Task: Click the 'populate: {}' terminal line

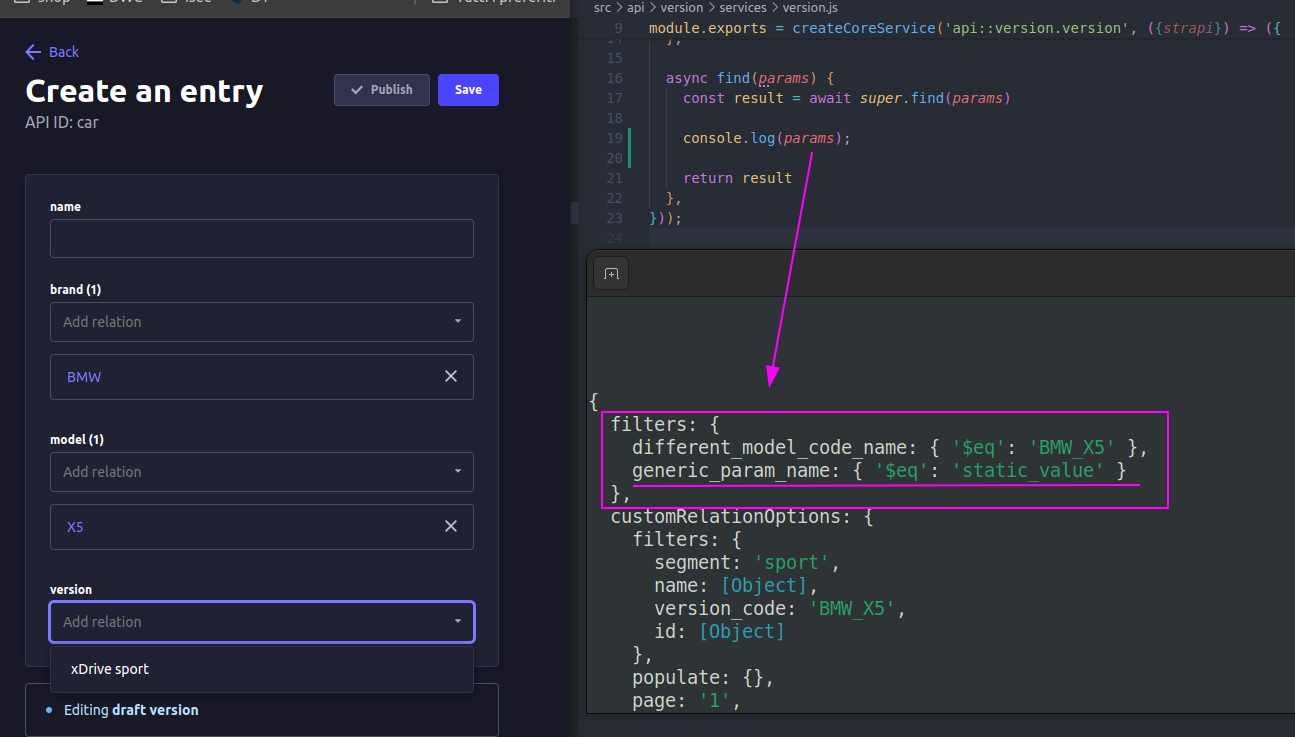Action: point(703,678)
